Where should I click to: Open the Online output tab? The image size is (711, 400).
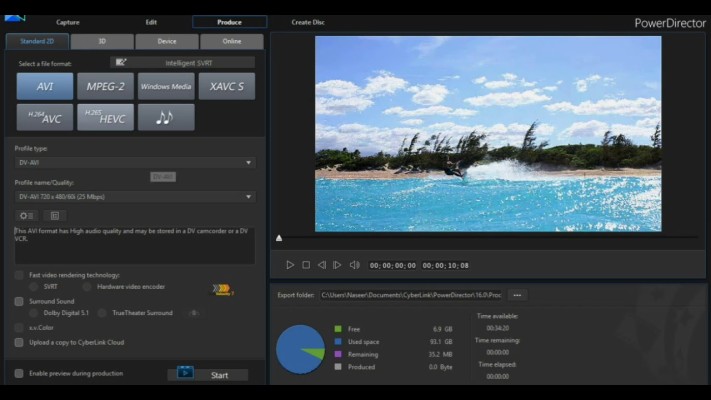[x=231, y=42]
